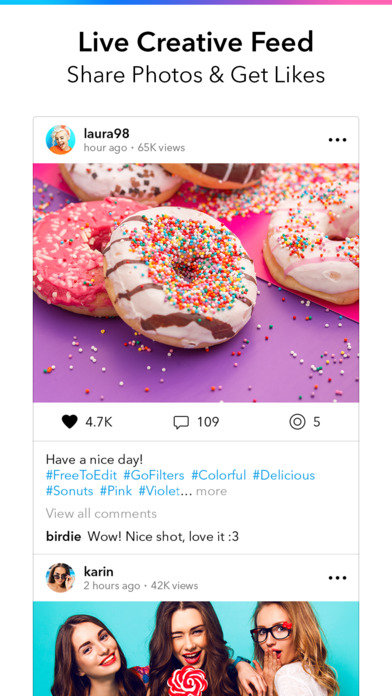Open the laura98 username link
The width and height of the screenshot is (392, 696).
[107, 133]
